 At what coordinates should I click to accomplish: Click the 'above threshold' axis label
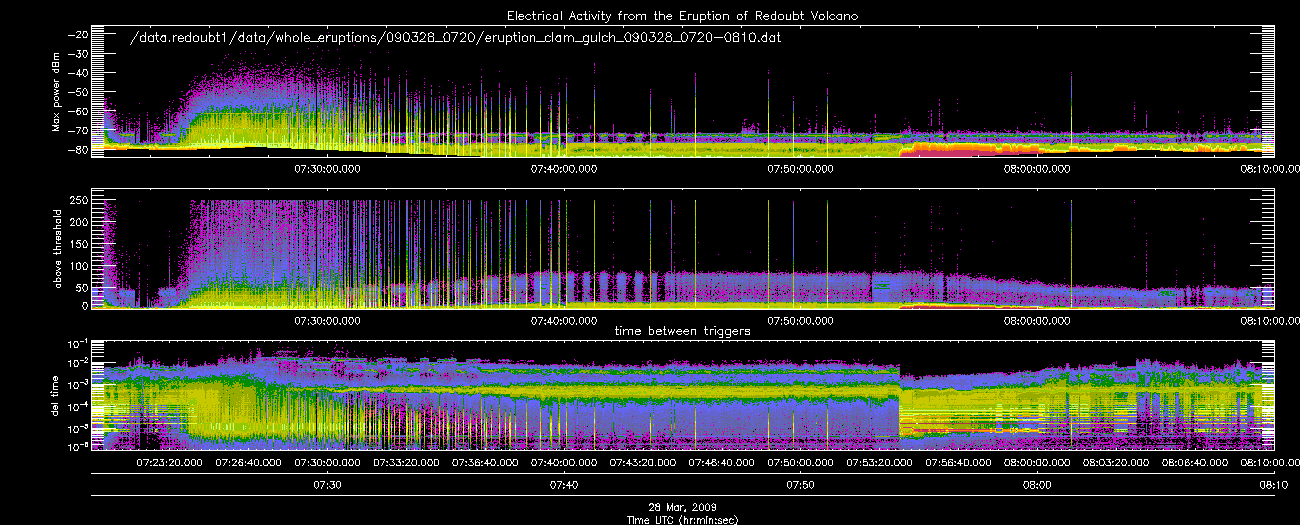coord(56,251)
